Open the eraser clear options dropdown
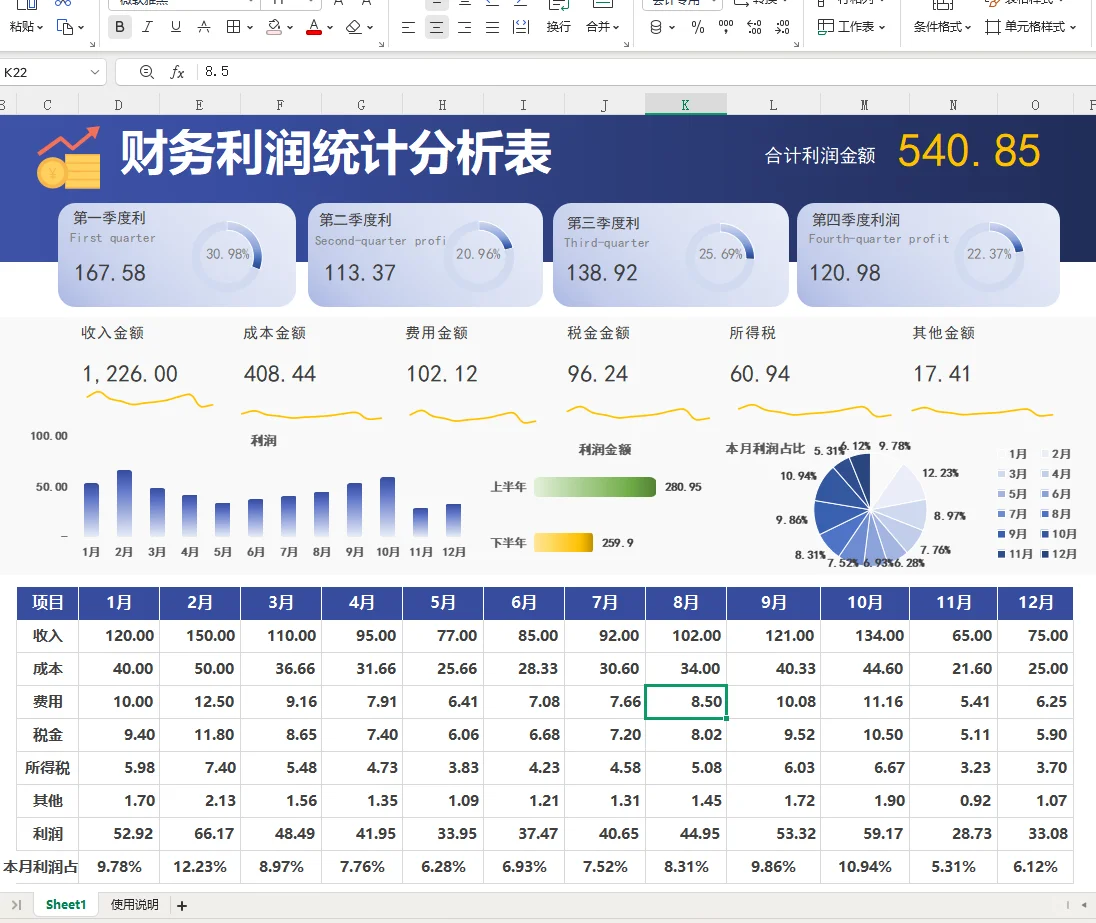 click(x=370, y=28)
